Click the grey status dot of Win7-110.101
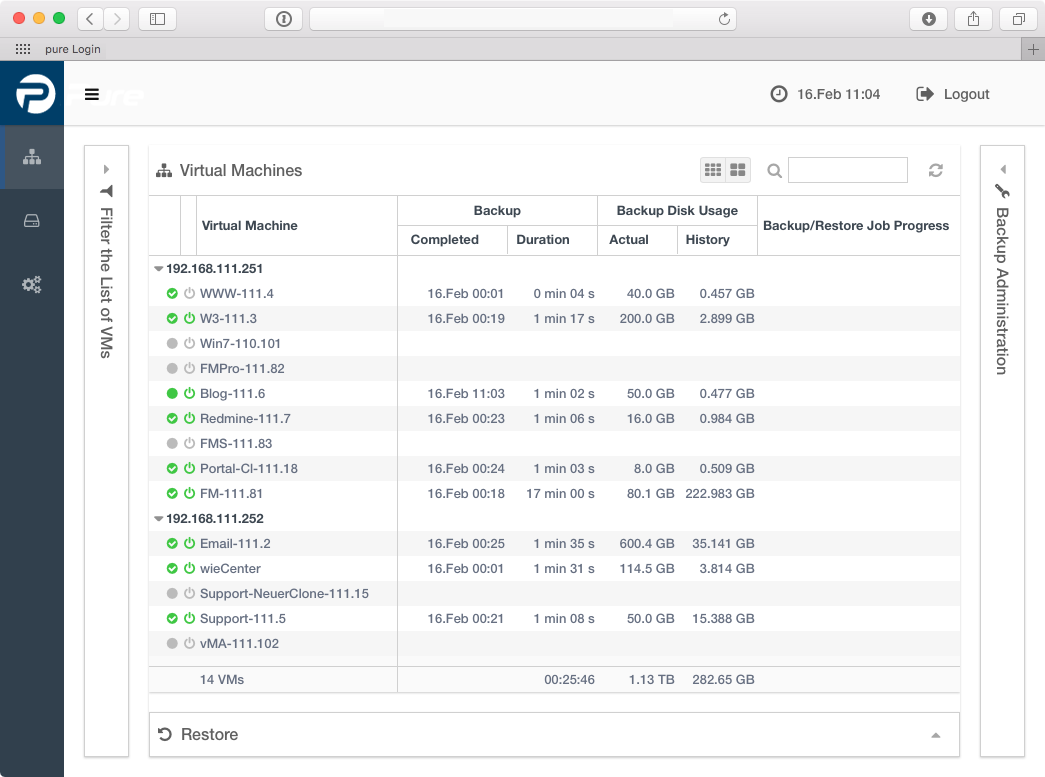Screen dimensions: 1045x777 click(x=172, y=343)
